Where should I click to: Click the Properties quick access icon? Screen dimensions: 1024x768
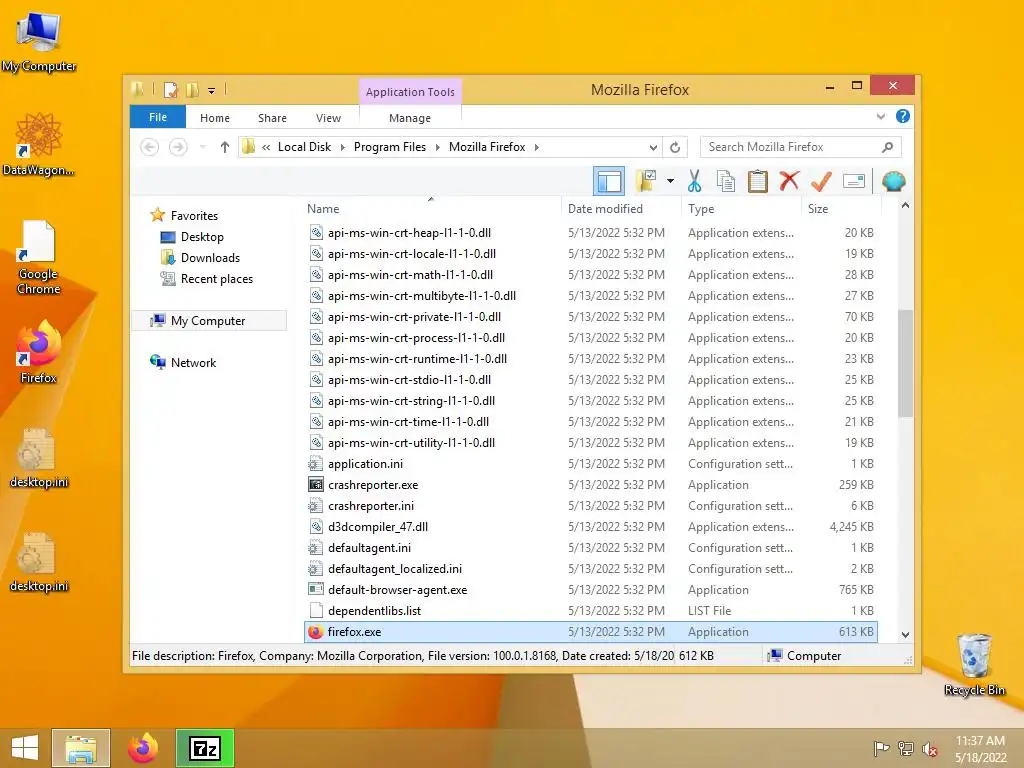[x=170, y=90]
